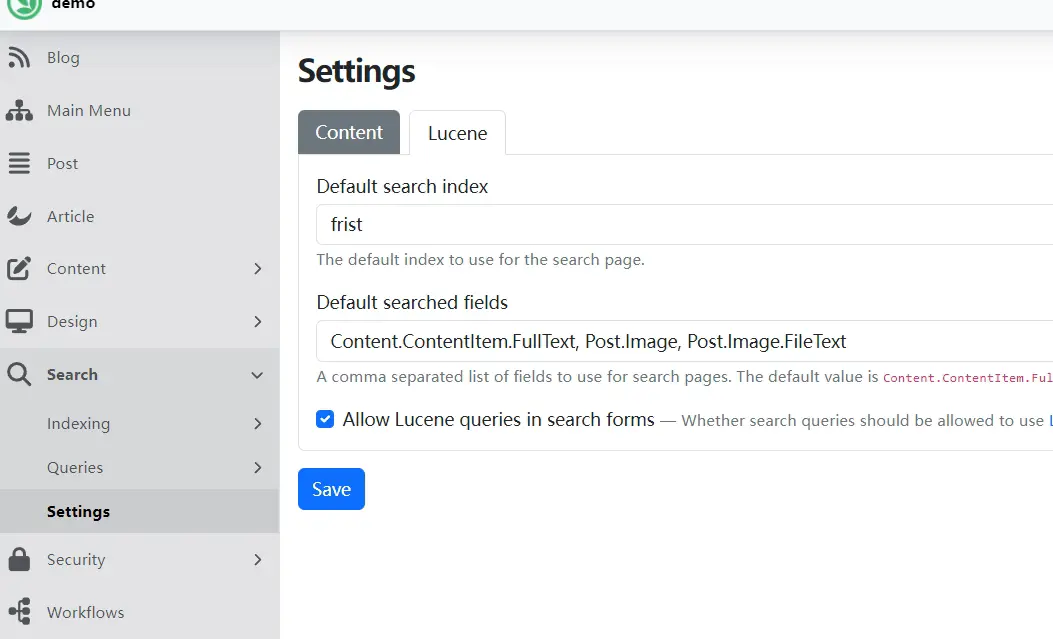The height and width of the screenshot is (639, 1053).
Task: Collapse the Search section chevron
Action: click(x=257, y=375)
